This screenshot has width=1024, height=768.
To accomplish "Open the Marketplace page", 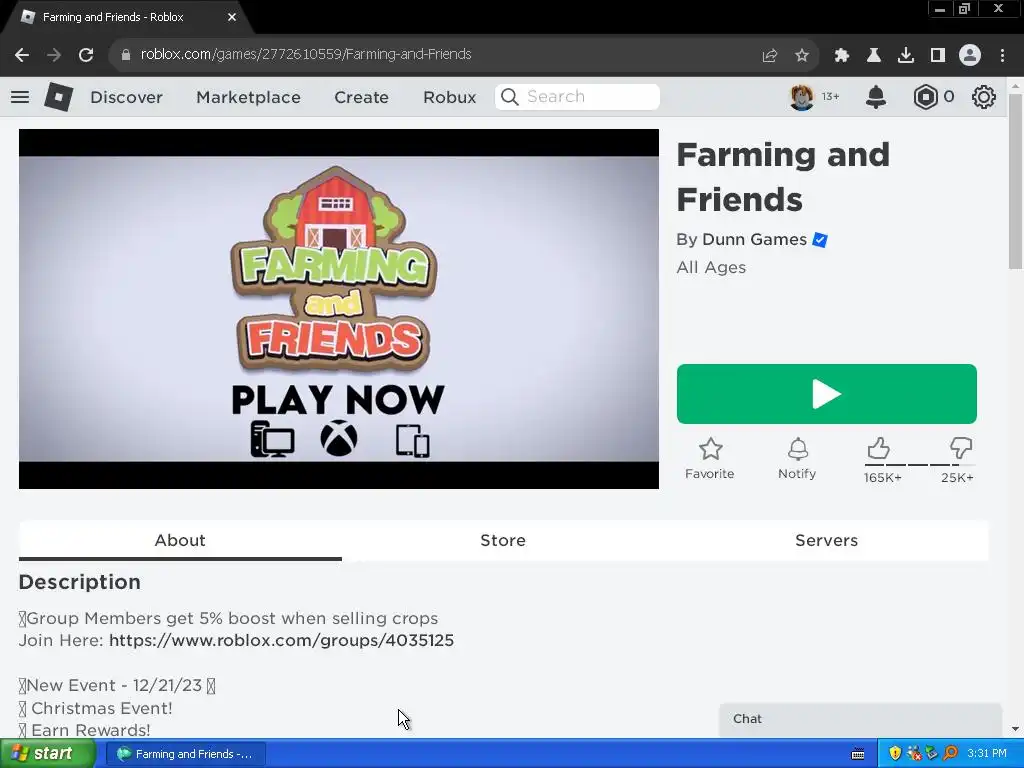I will 248,97.
